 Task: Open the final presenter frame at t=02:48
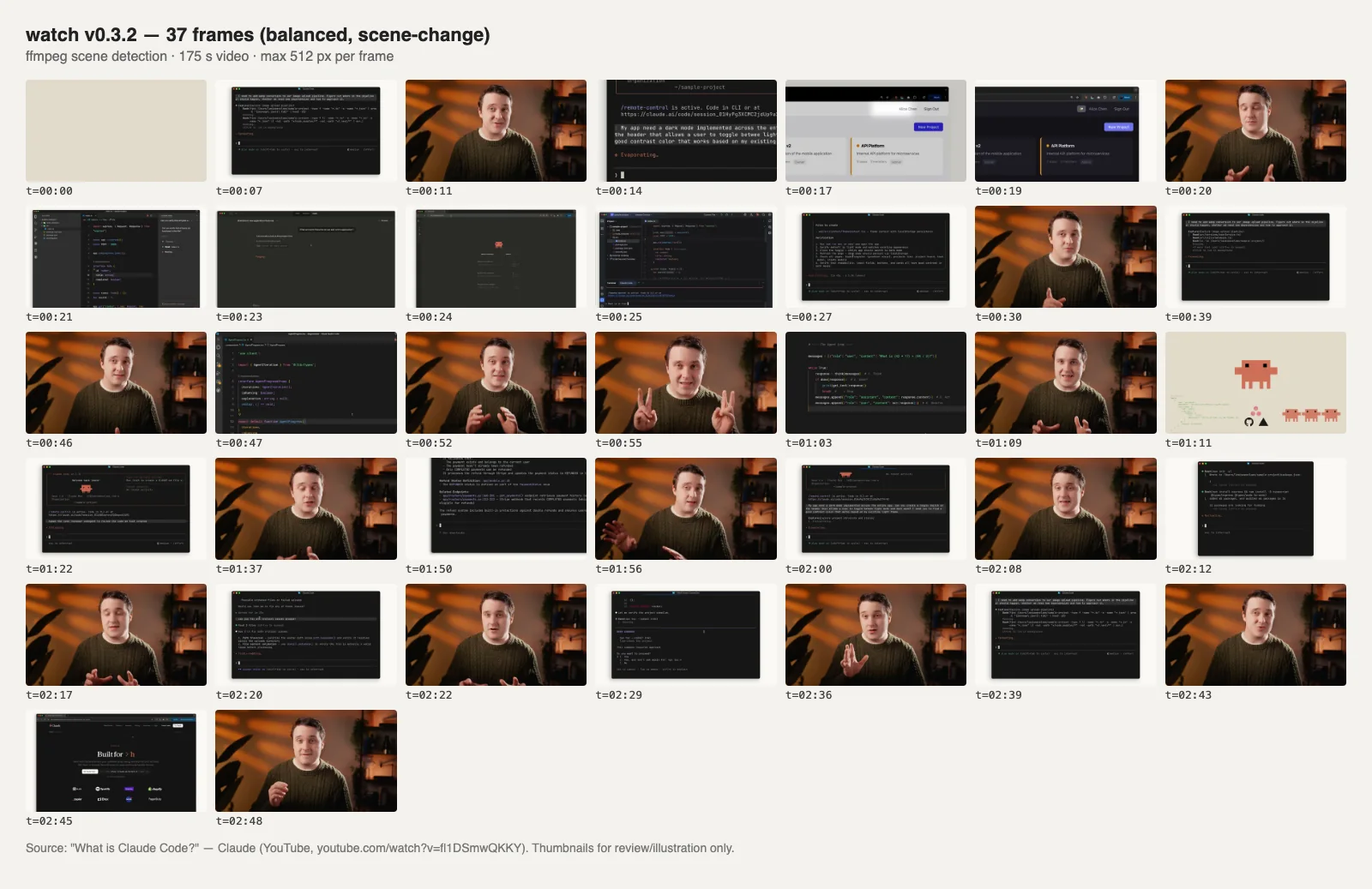306,760
